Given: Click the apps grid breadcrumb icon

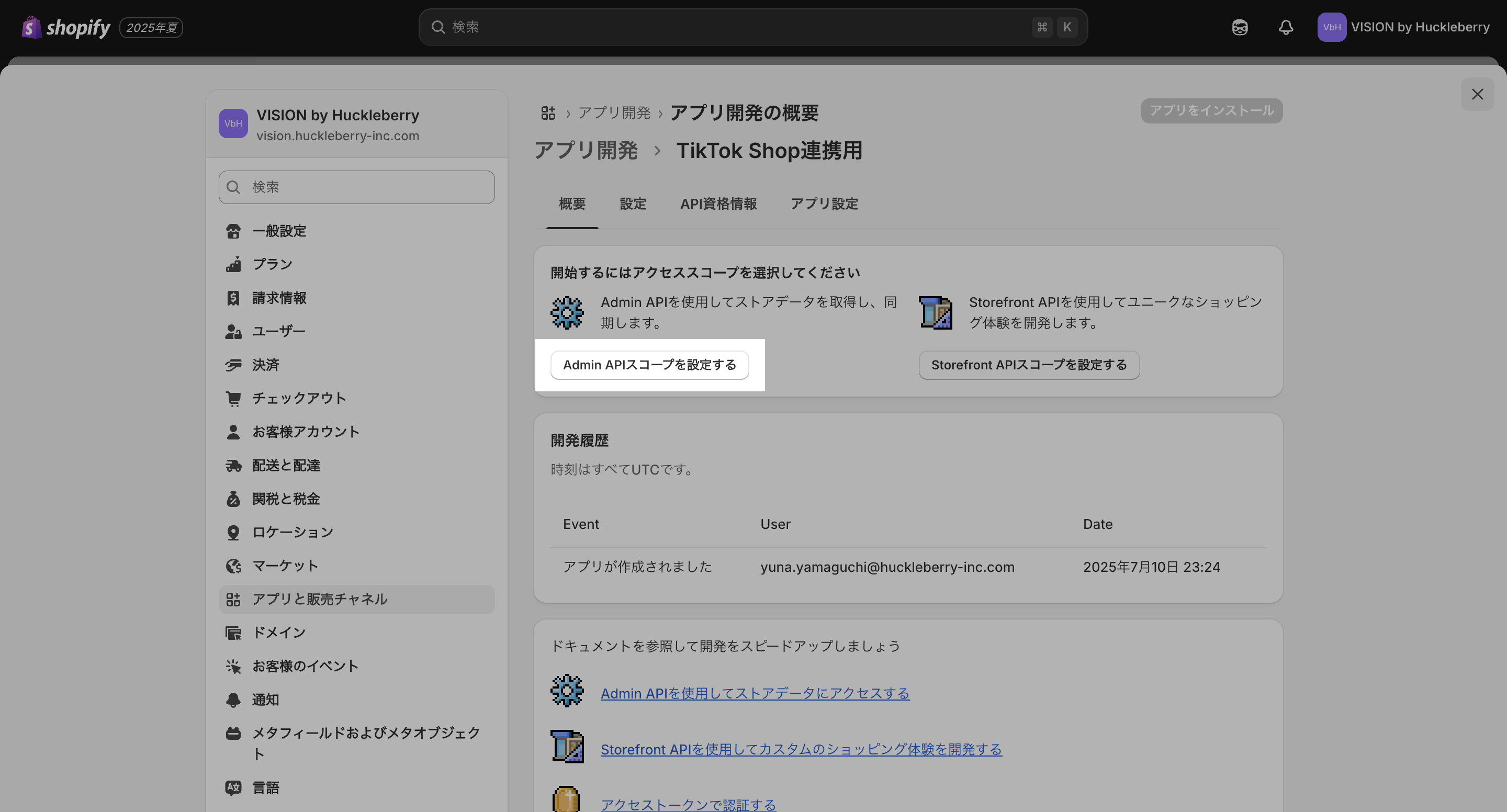Looking at the screenshot, I should pyautogui.click(x=547, y=113).
